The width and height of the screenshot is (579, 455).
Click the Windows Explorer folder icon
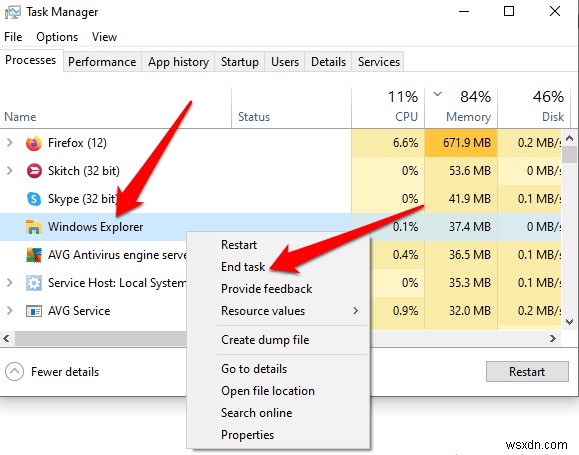(34, 227)
